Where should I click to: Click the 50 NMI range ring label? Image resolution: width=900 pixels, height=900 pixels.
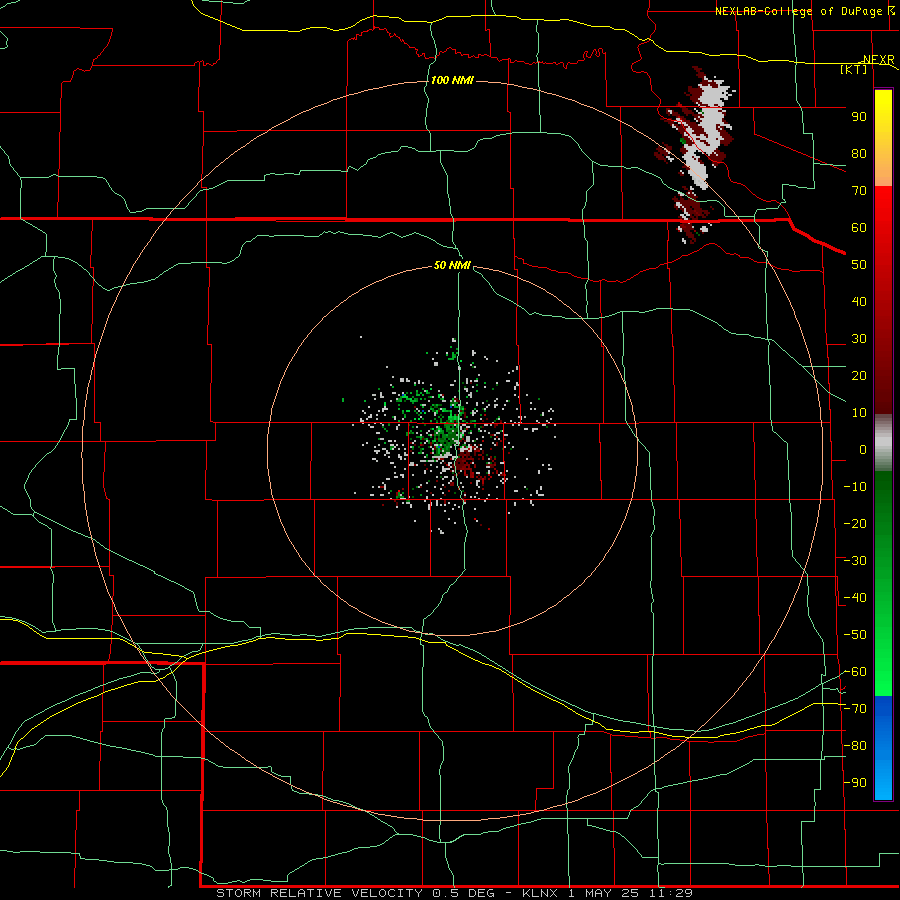click(452, 265)
